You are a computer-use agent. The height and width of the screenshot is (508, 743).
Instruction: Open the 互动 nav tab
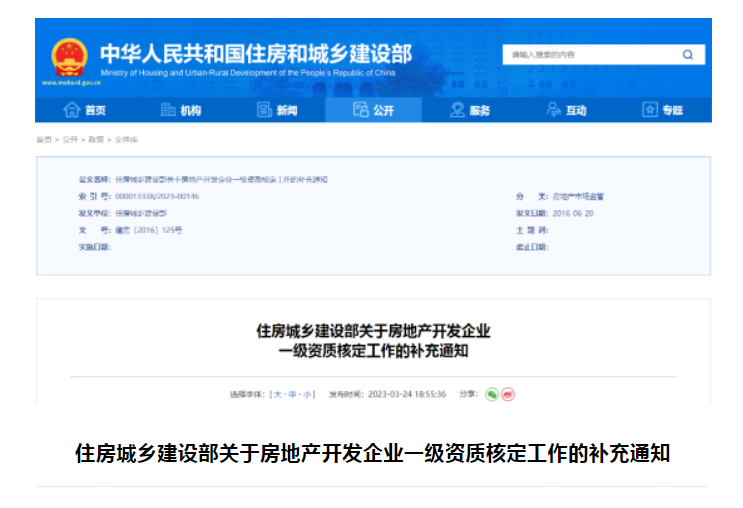[x=567, y=110]
